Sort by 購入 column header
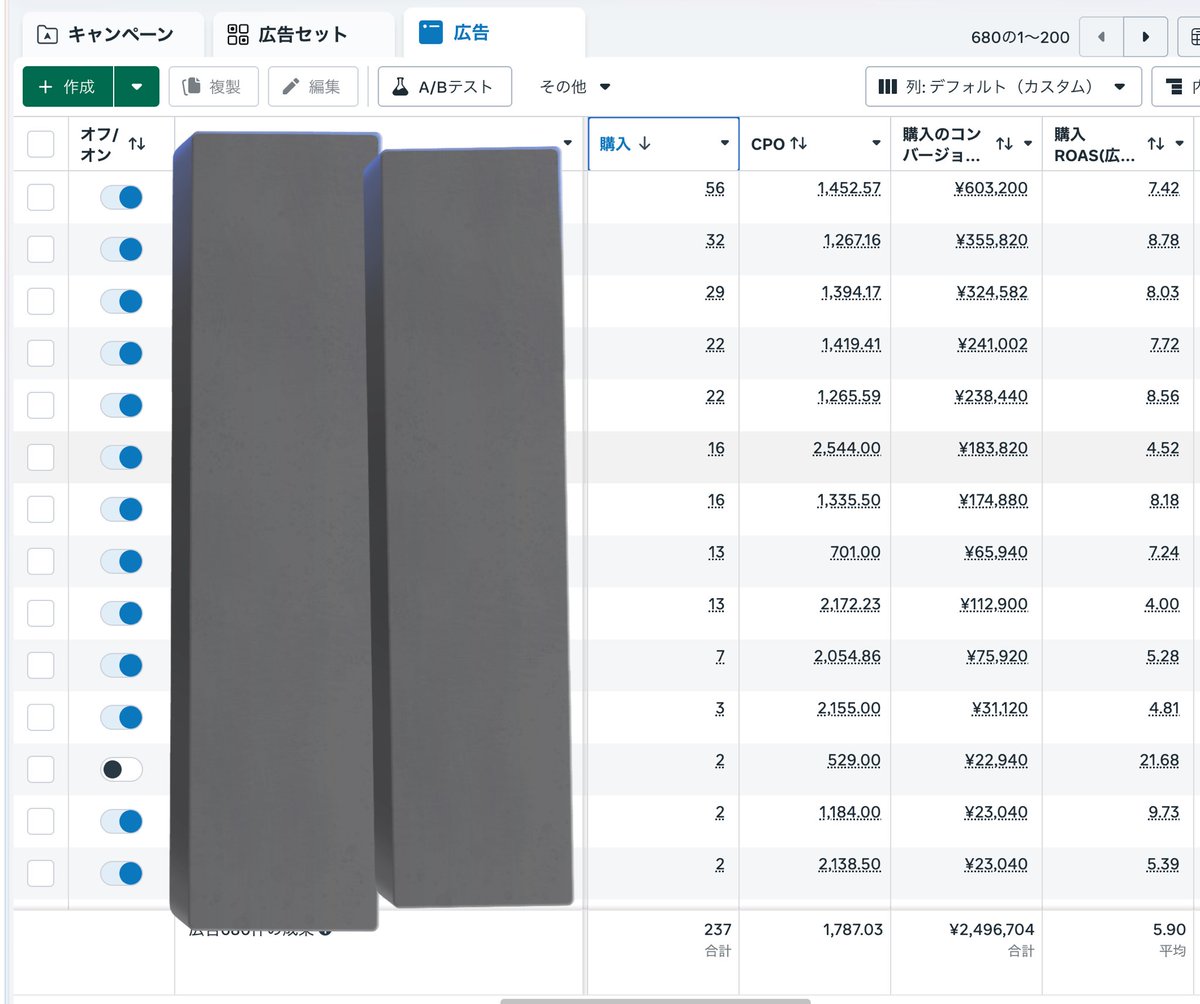Viewport: 1200px width, 1004px height. (626, 143)
